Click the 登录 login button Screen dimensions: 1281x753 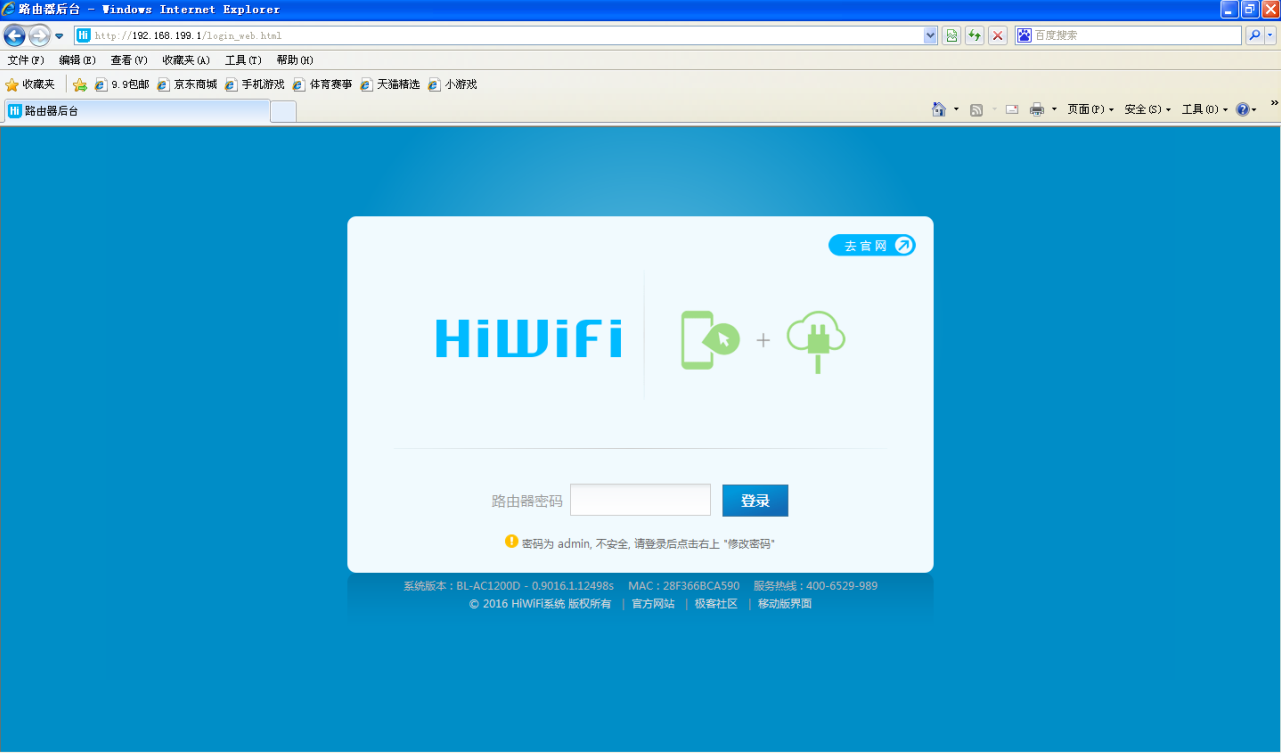point(755,500)
